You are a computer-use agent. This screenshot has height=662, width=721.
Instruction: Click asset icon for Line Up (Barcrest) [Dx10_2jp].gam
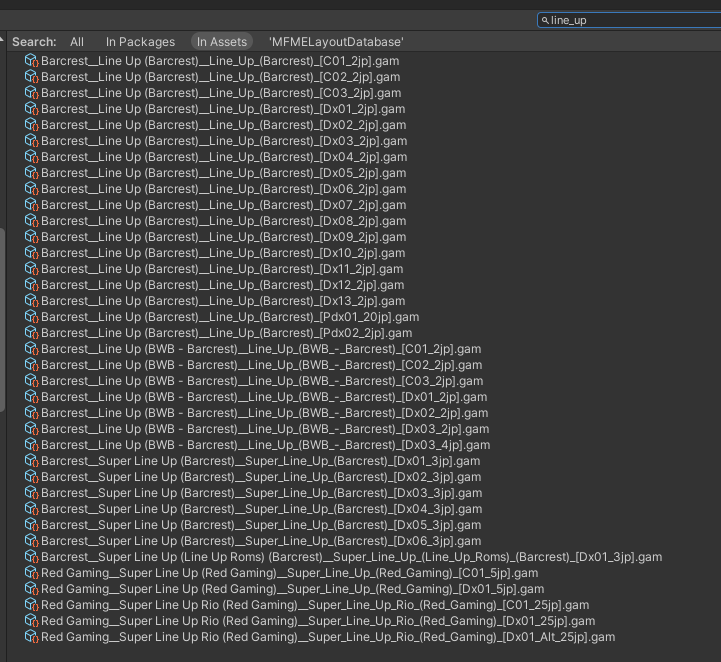[31, 253]
